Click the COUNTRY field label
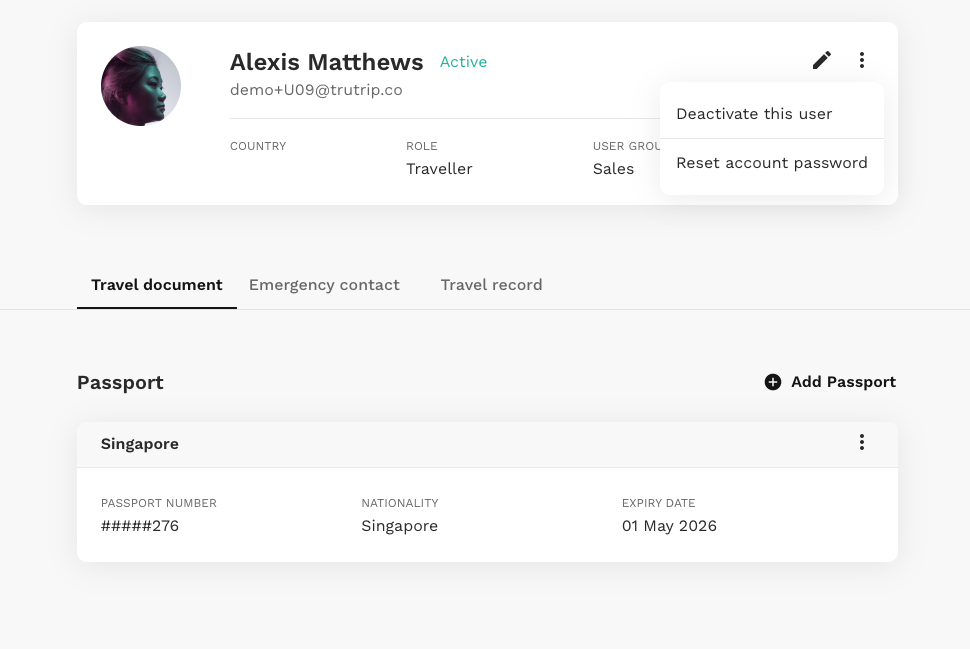The image size is (970, 649). click(258, 146)
